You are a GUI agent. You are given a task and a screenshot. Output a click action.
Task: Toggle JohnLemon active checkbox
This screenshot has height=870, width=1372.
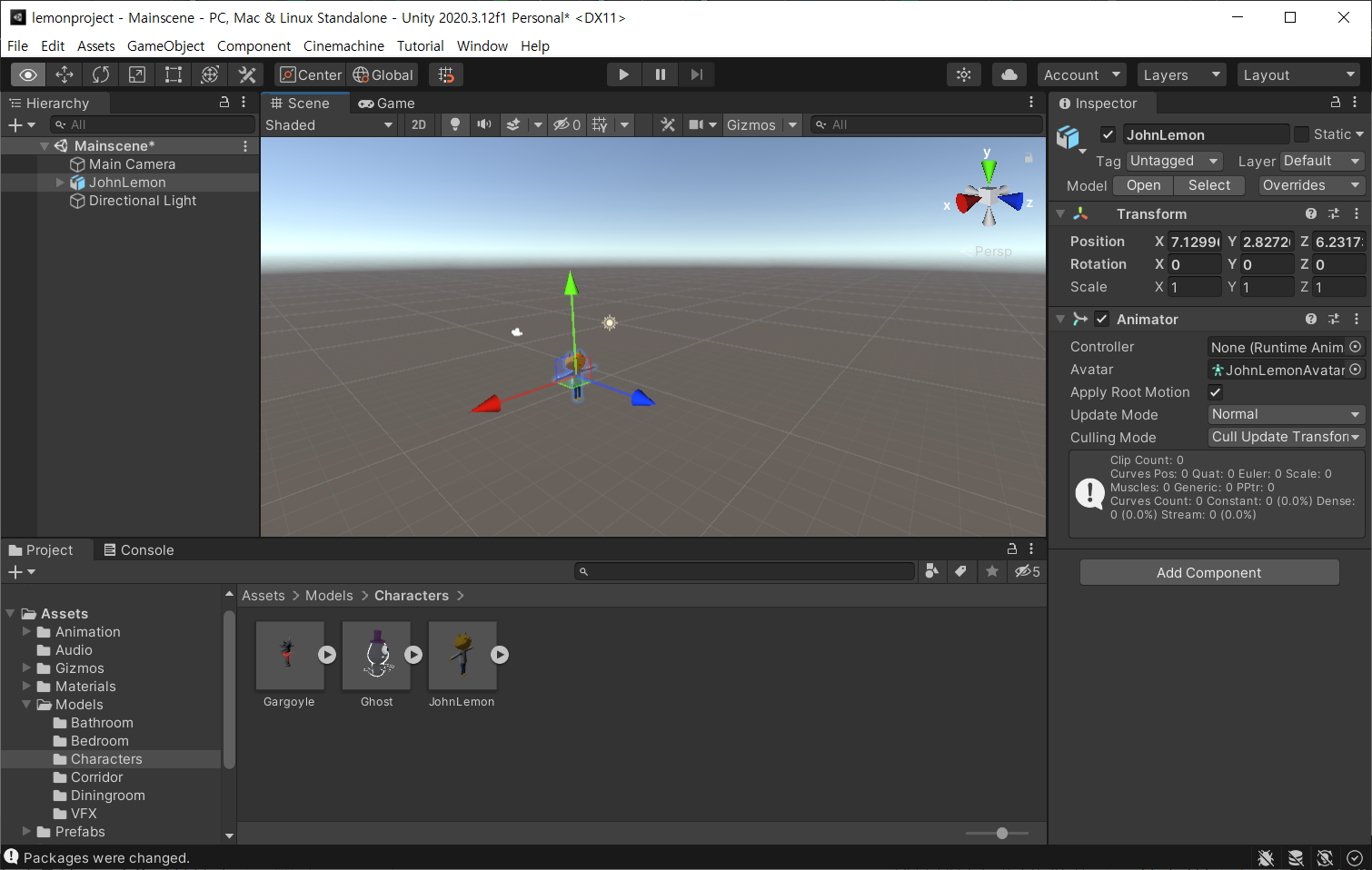pos(1108,134)
